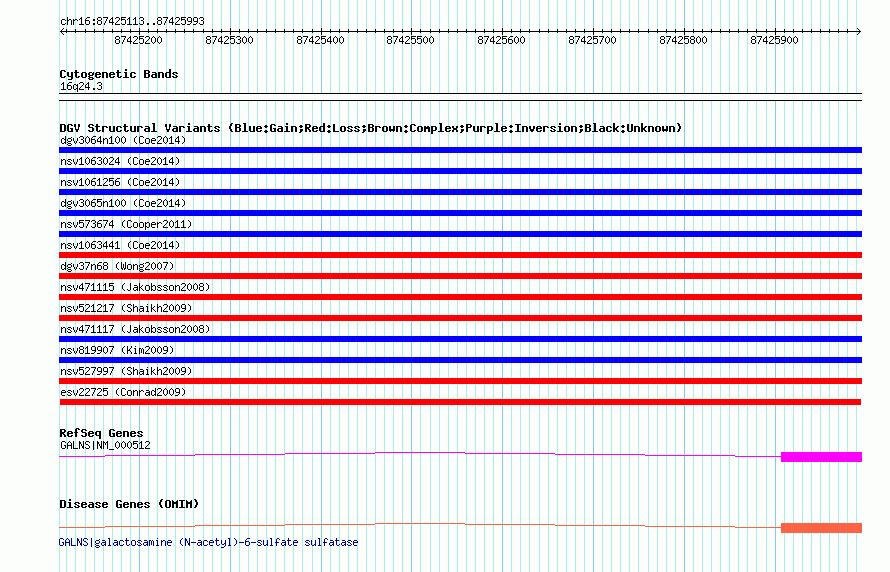This screenshot has width=890, height=572.
Task: Click the 87425200 ruler position label
Action: (x=138, y=40)
